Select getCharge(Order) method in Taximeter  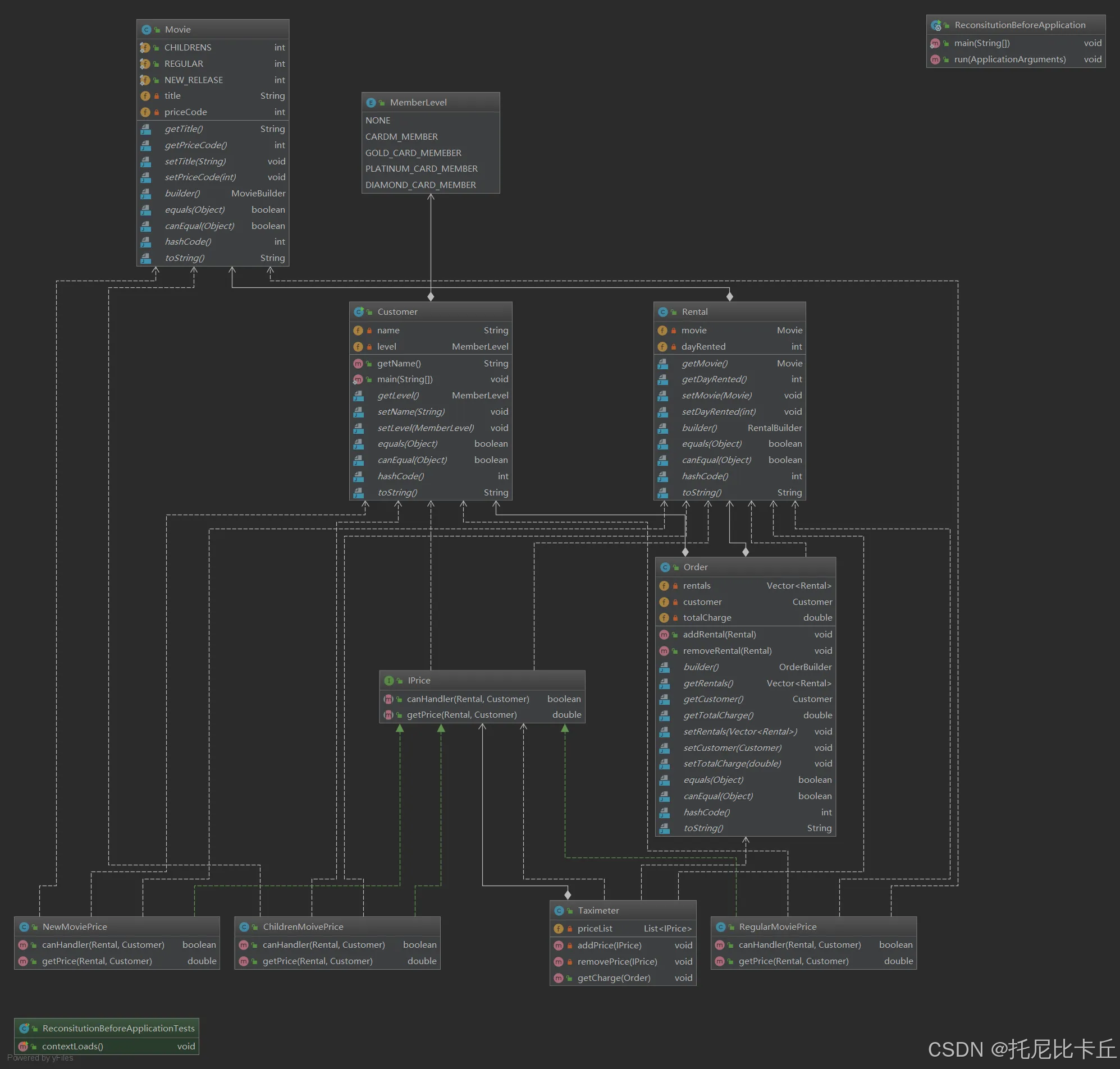(x=614, y=978)
